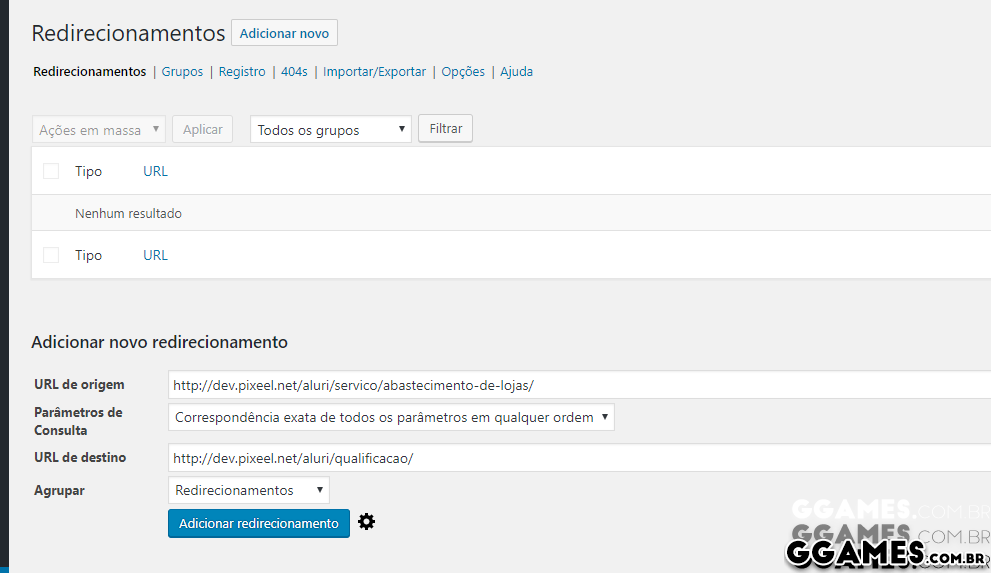Viewport: 991px width, 573px height.
Task: Click the Adicionar redirecionamento button
Action: click(x=258, y=523)
